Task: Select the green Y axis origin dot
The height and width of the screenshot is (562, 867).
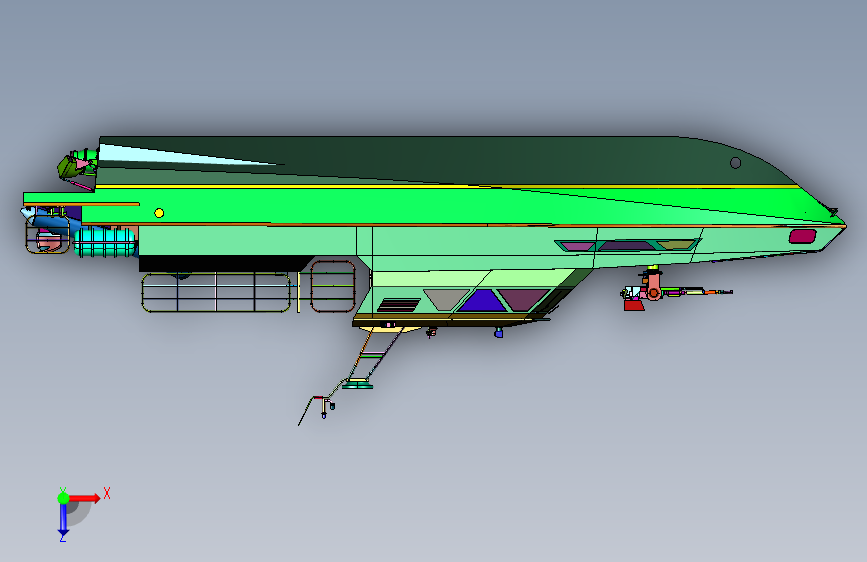Action: tap(63, 498)
